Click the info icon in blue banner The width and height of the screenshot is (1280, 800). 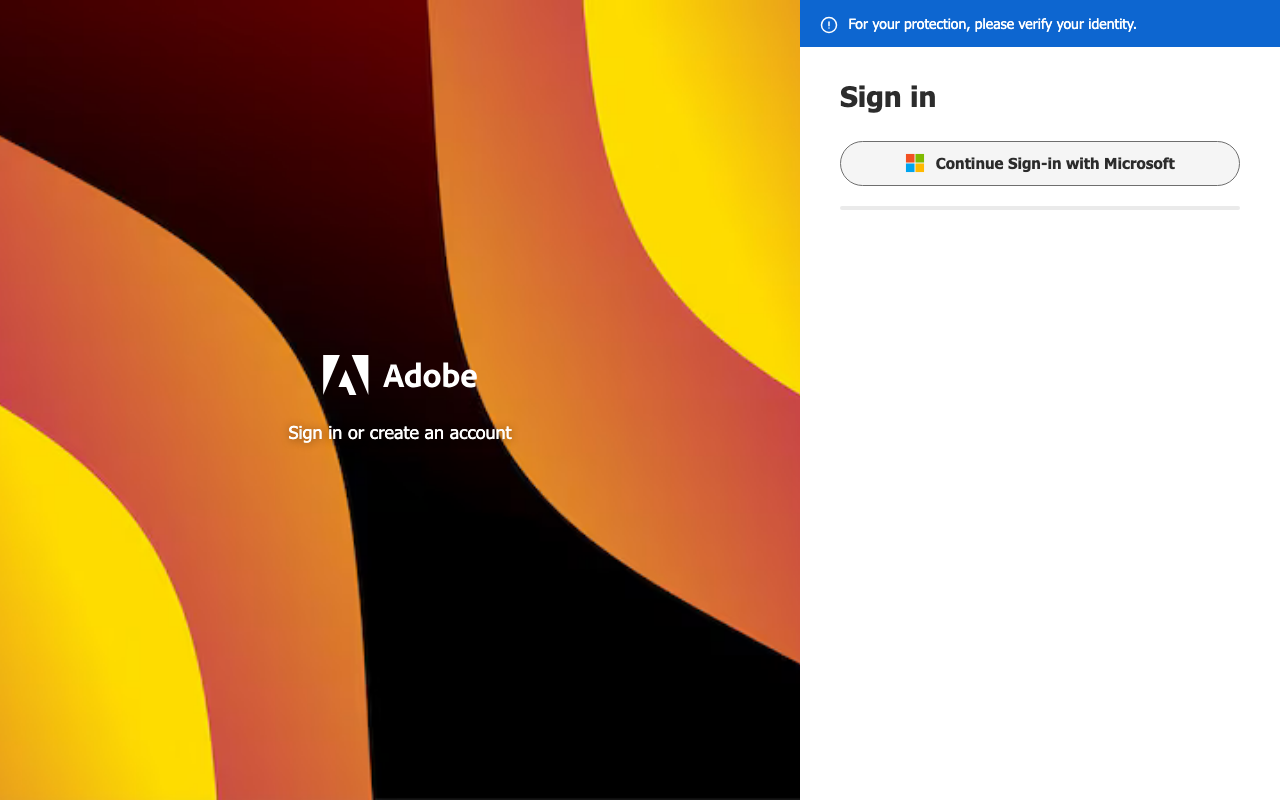829,24
